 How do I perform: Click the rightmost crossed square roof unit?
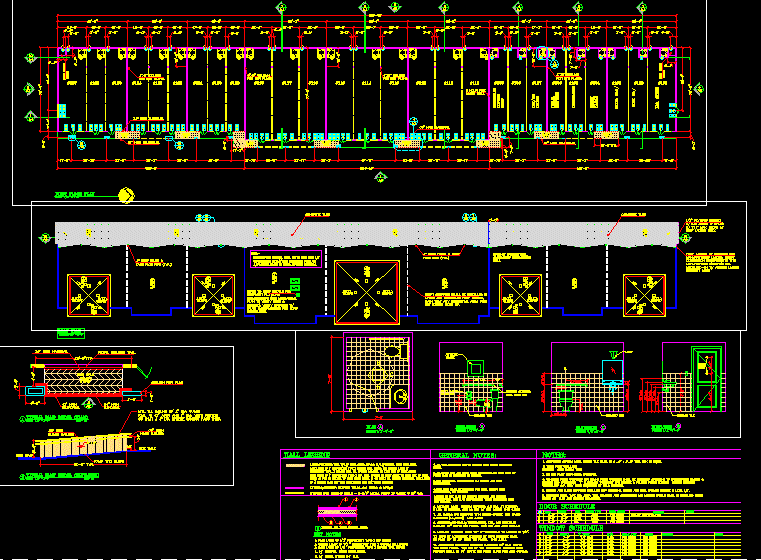coord(644,294)
